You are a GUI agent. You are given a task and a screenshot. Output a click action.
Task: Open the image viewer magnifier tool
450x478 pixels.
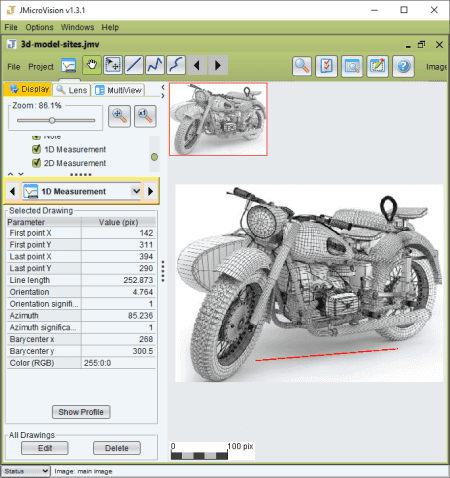pos(352,66)
